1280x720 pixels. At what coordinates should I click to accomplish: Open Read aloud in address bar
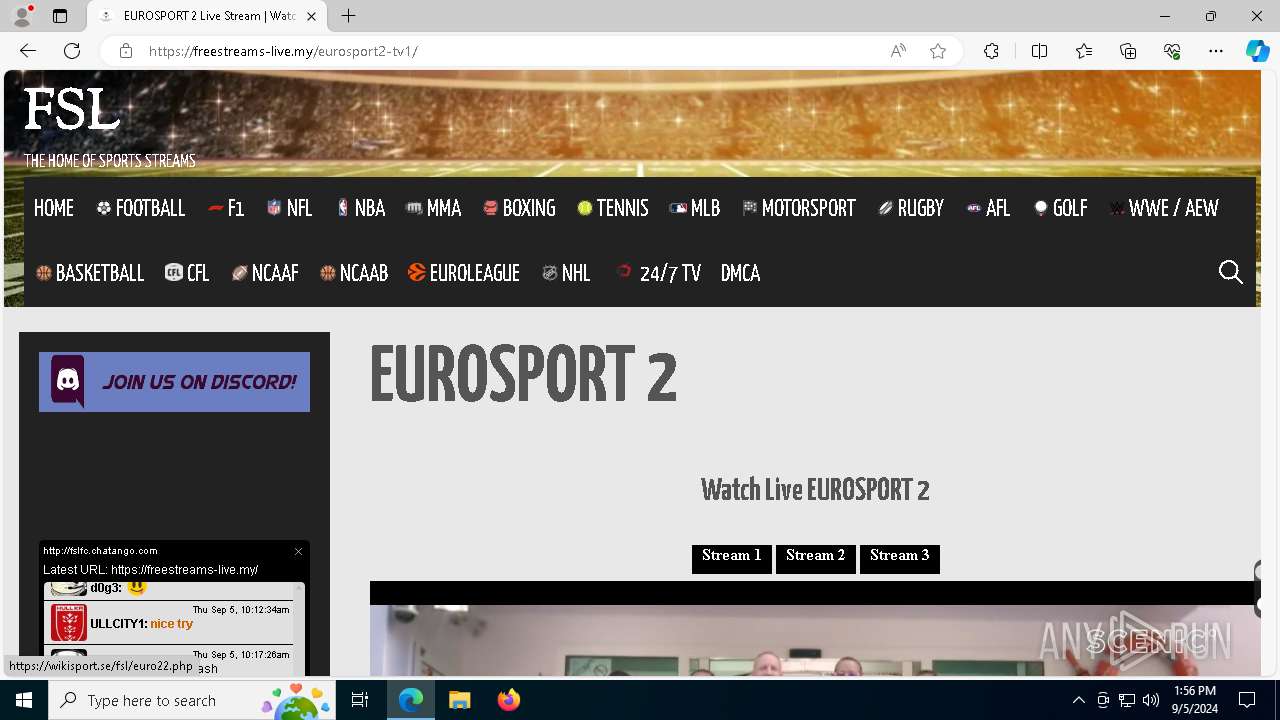coord(898,51)
